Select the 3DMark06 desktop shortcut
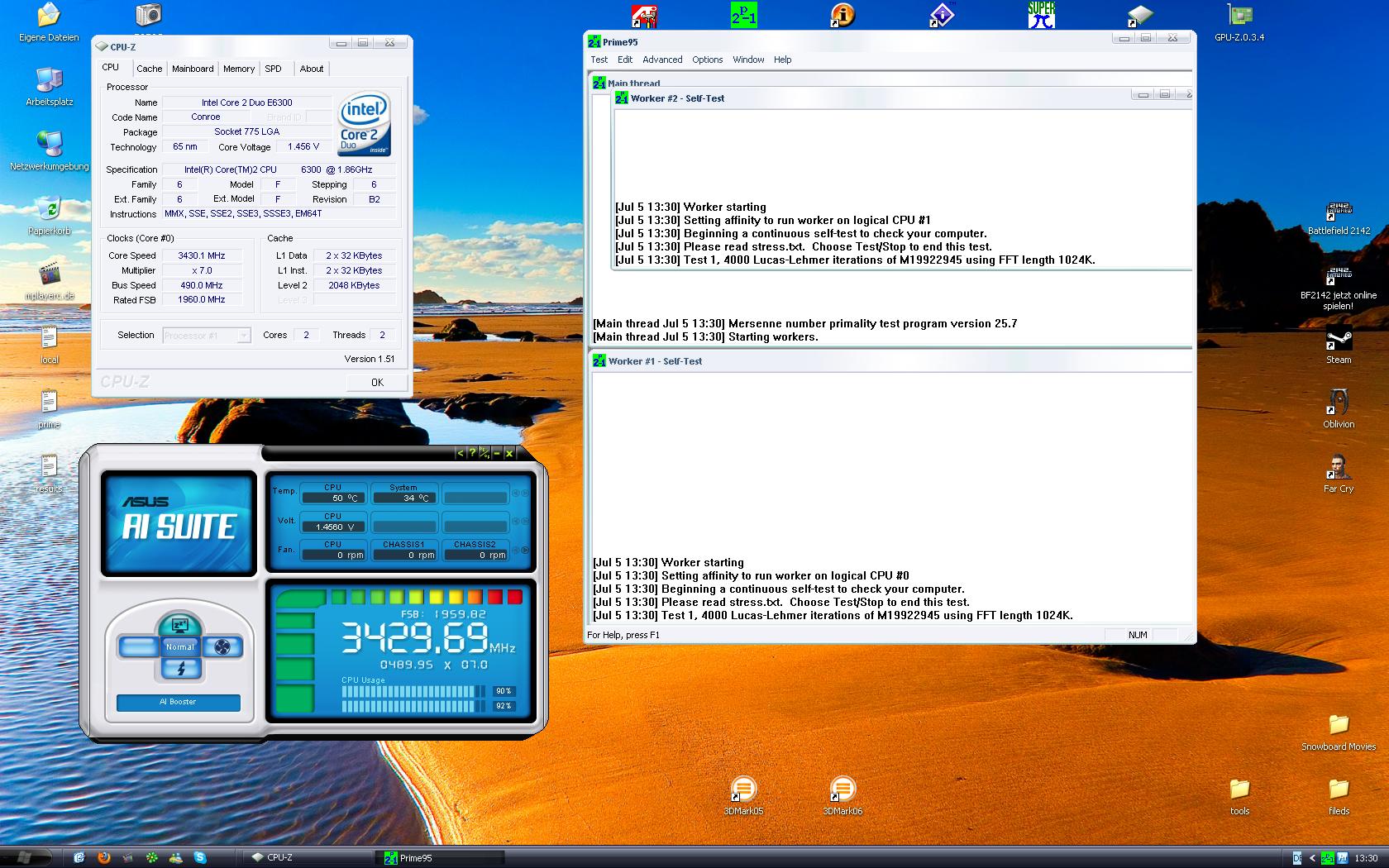The image size is (1389, 868). (842, 796)
